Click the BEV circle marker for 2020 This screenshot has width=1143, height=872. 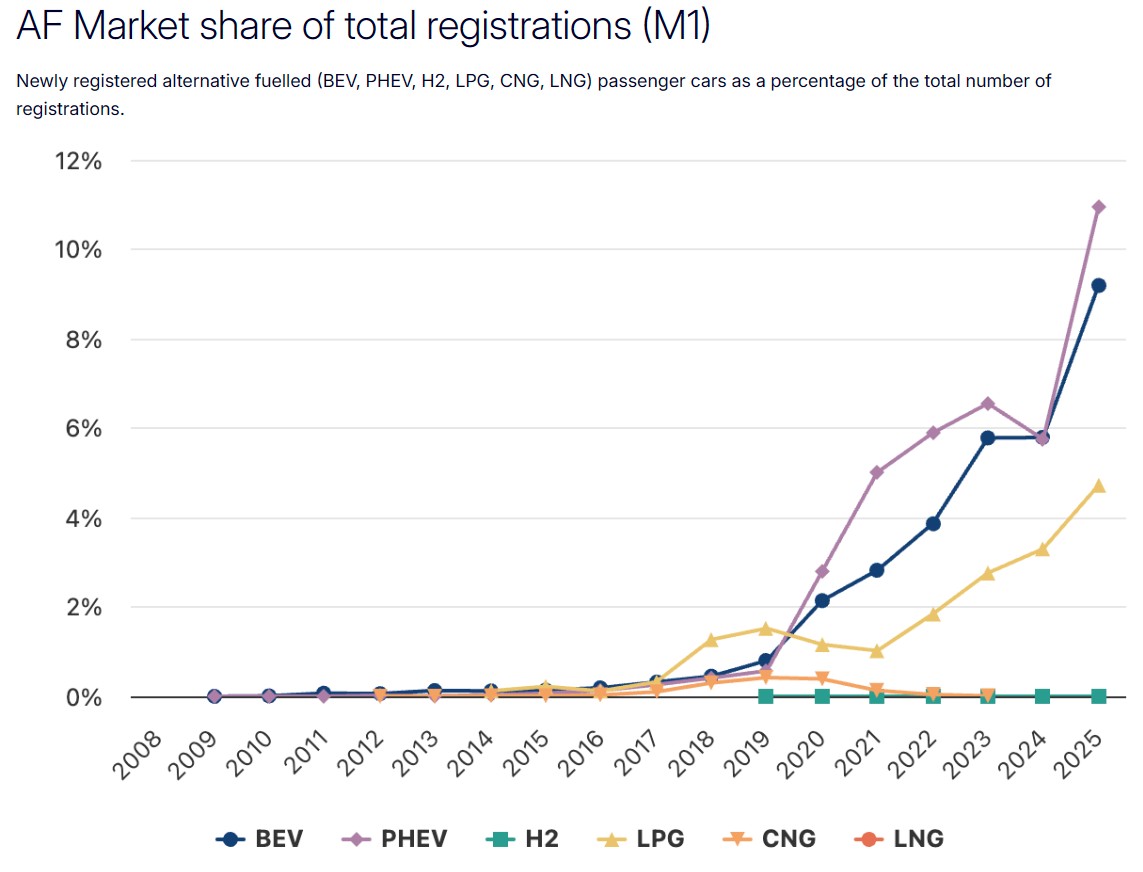822,601
